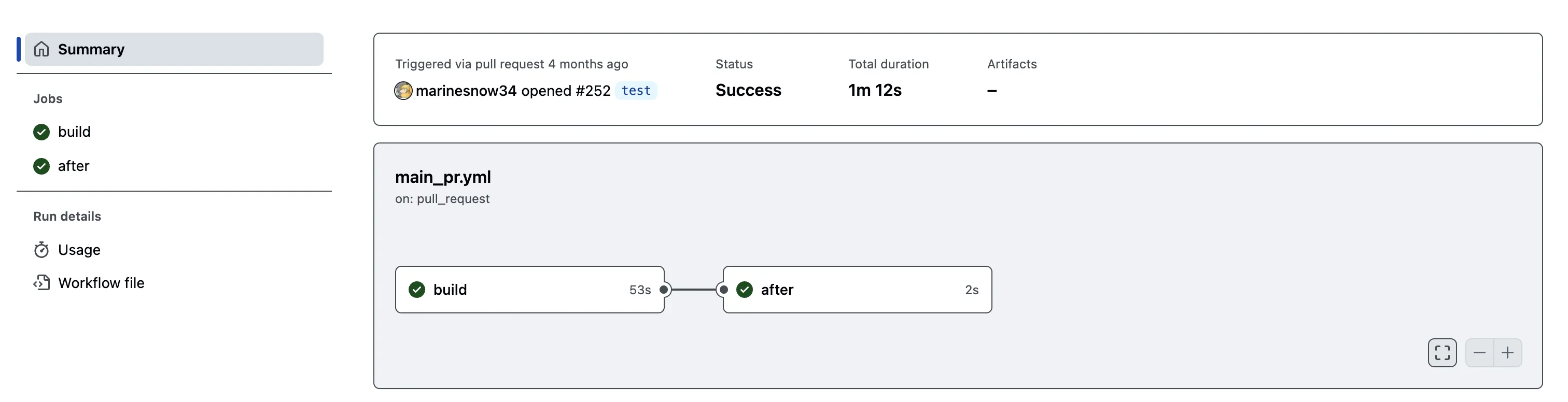The image size is (1568, 402).
Task: Click the connector dot on the after node's left edge
Action: pos(723,290)
